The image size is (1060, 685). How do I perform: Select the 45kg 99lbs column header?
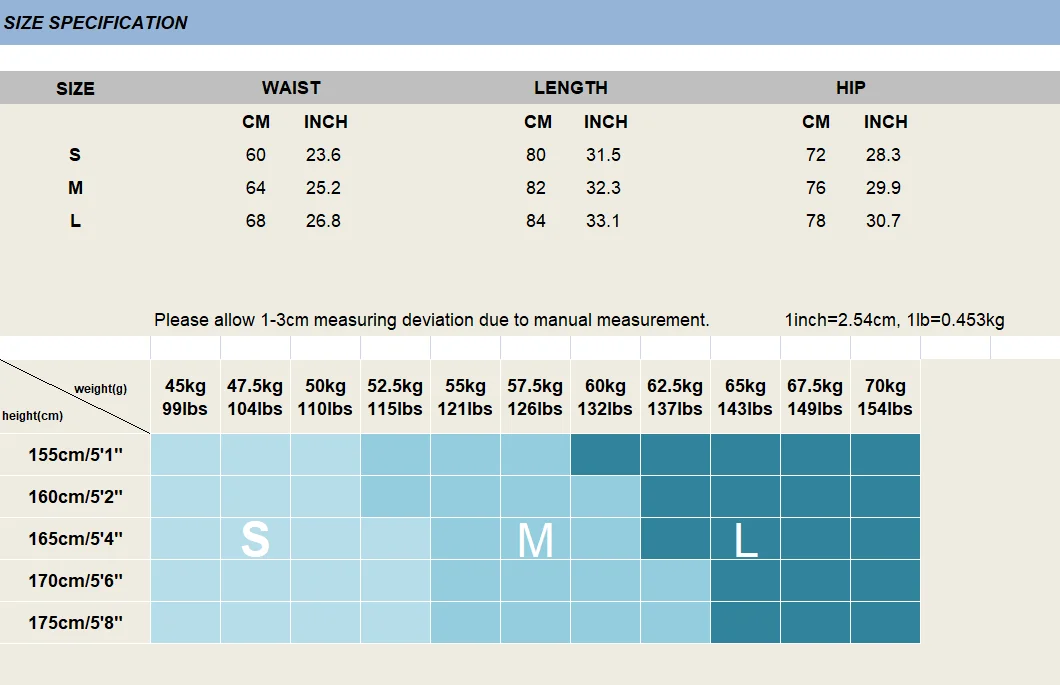pos(185,398)
